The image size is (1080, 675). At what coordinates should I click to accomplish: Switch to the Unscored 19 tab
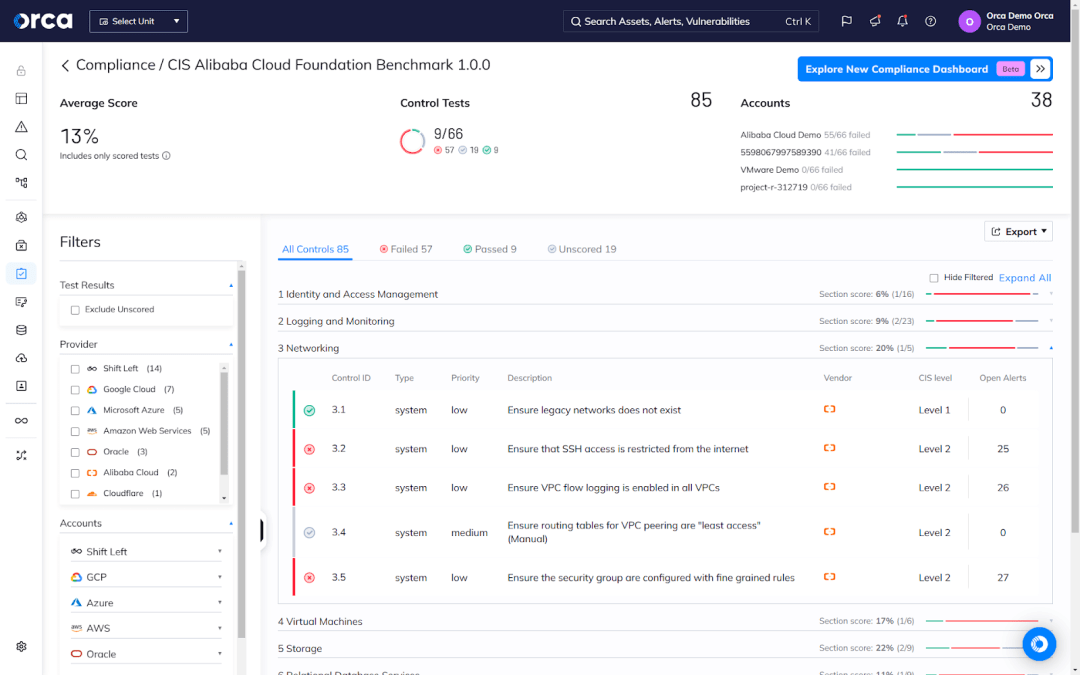(x=582, y=249)
